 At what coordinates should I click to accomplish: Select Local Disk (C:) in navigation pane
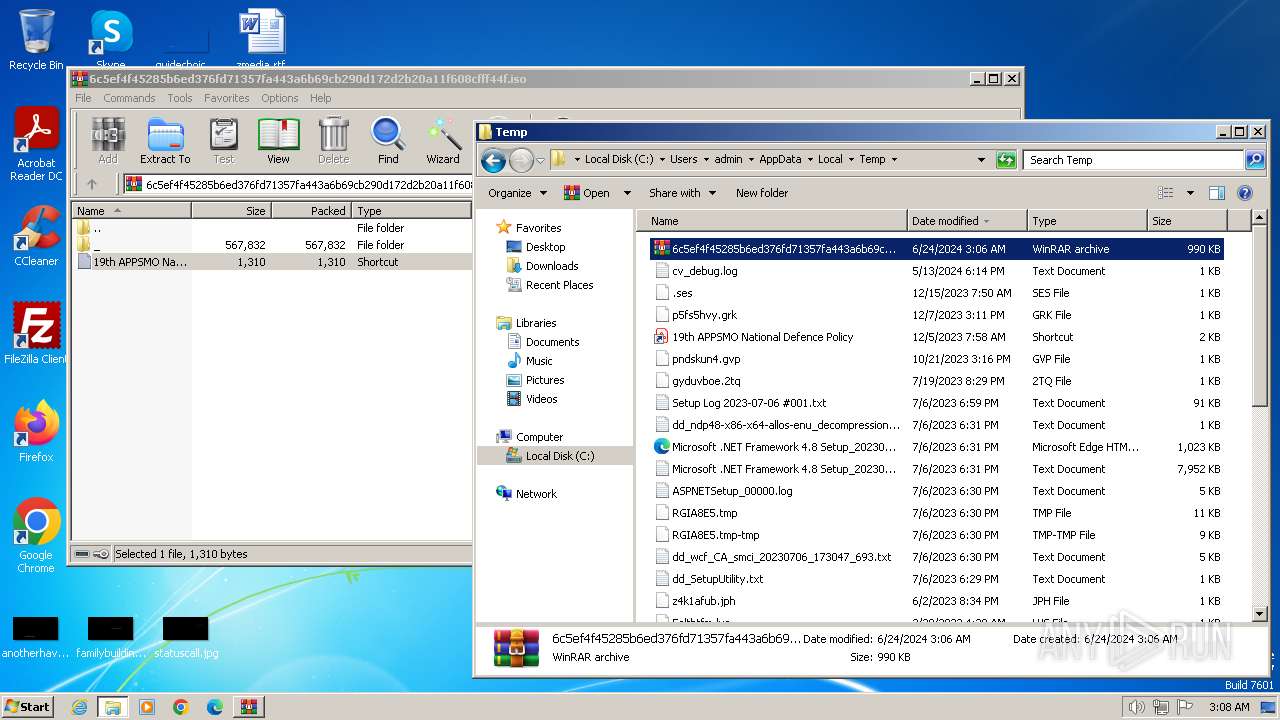click(559, 456)
